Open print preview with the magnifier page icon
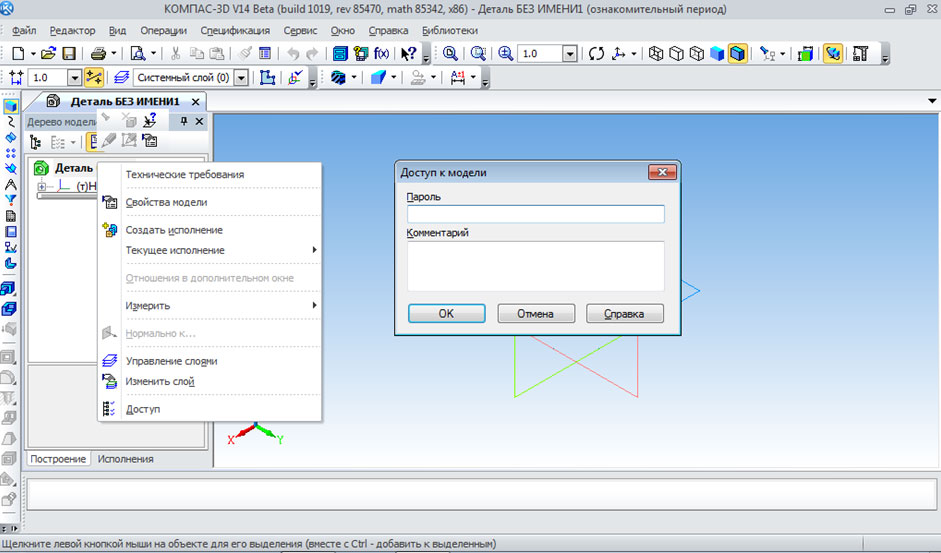This screenshot has height=553, width=941. click(x=138, y=53)
